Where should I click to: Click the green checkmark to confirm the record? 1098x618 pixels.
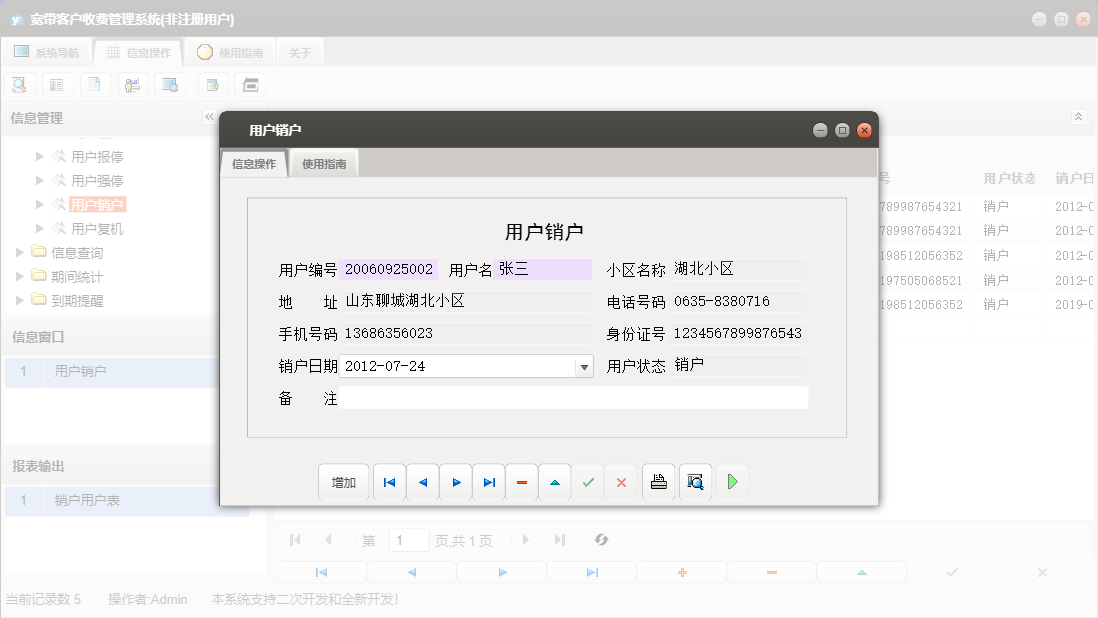click(x=588, y=481)
